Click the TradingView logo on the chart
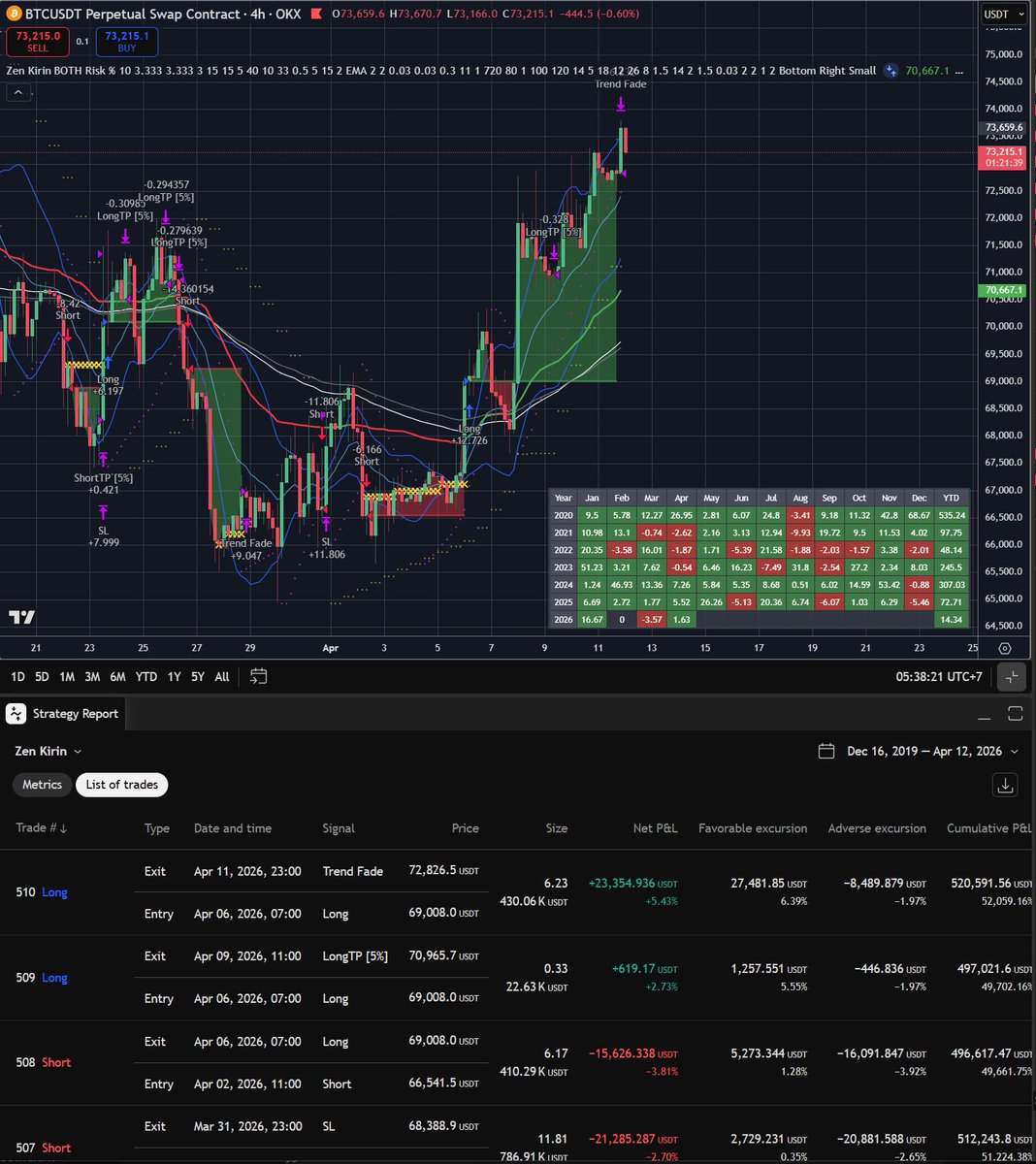Viewport: 1036px width, 1164px height. [22, 617]
